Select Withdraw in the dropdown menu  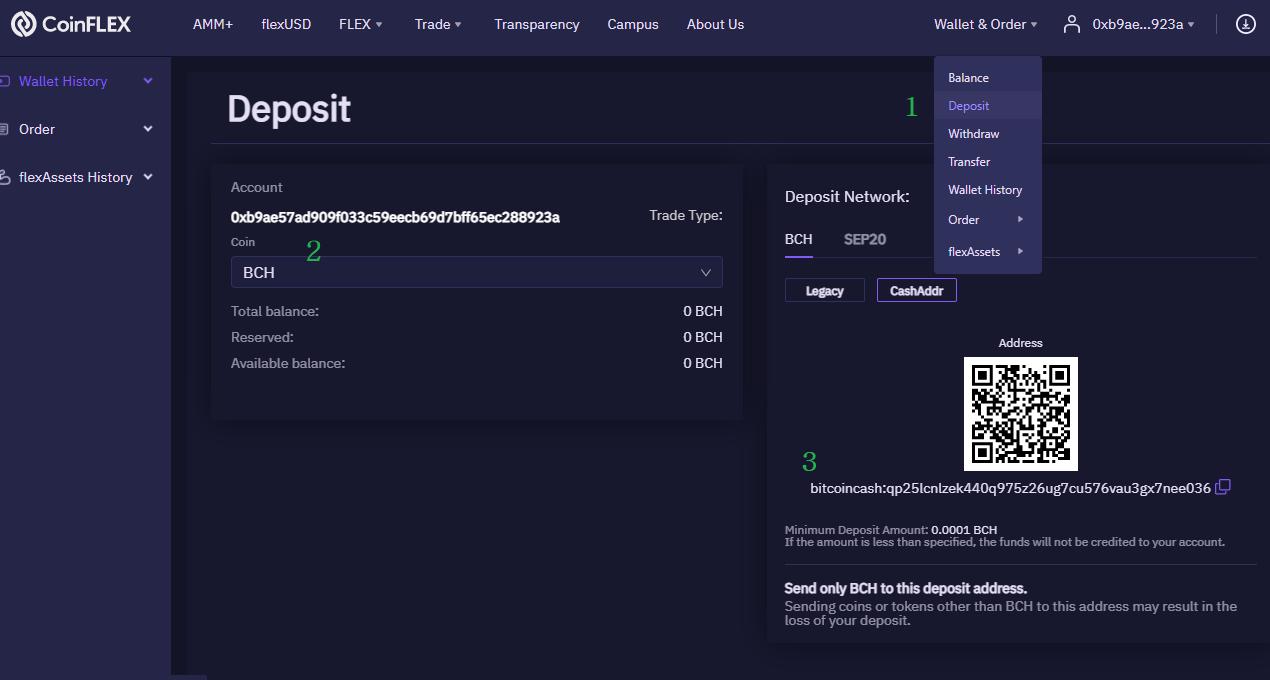[x=988, y=134]
